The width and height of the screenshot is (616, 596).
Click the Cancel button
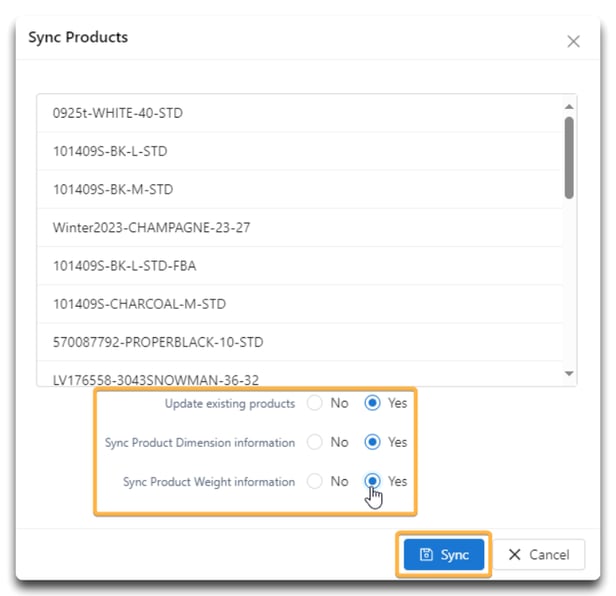click(x=539, y=554)
